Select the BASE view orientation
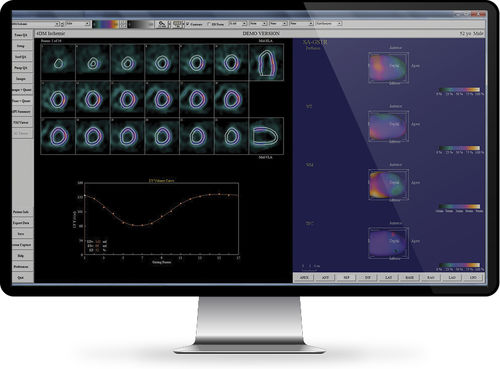 [410, 277]
